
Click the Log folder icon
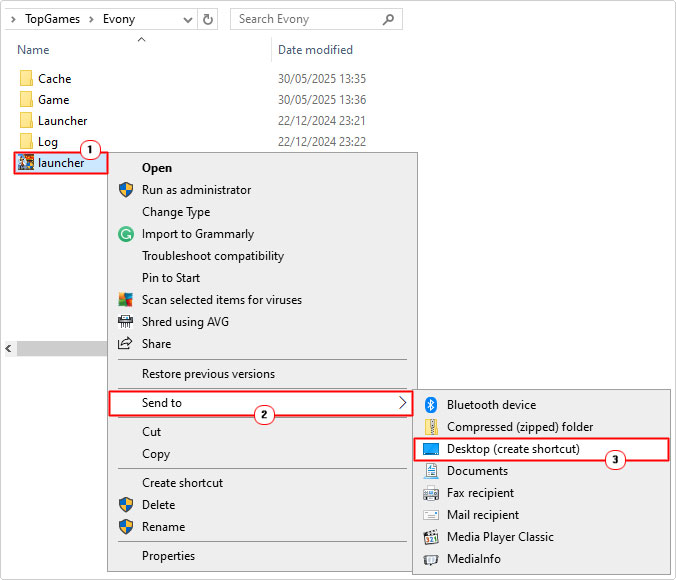[x=26, y=142]
